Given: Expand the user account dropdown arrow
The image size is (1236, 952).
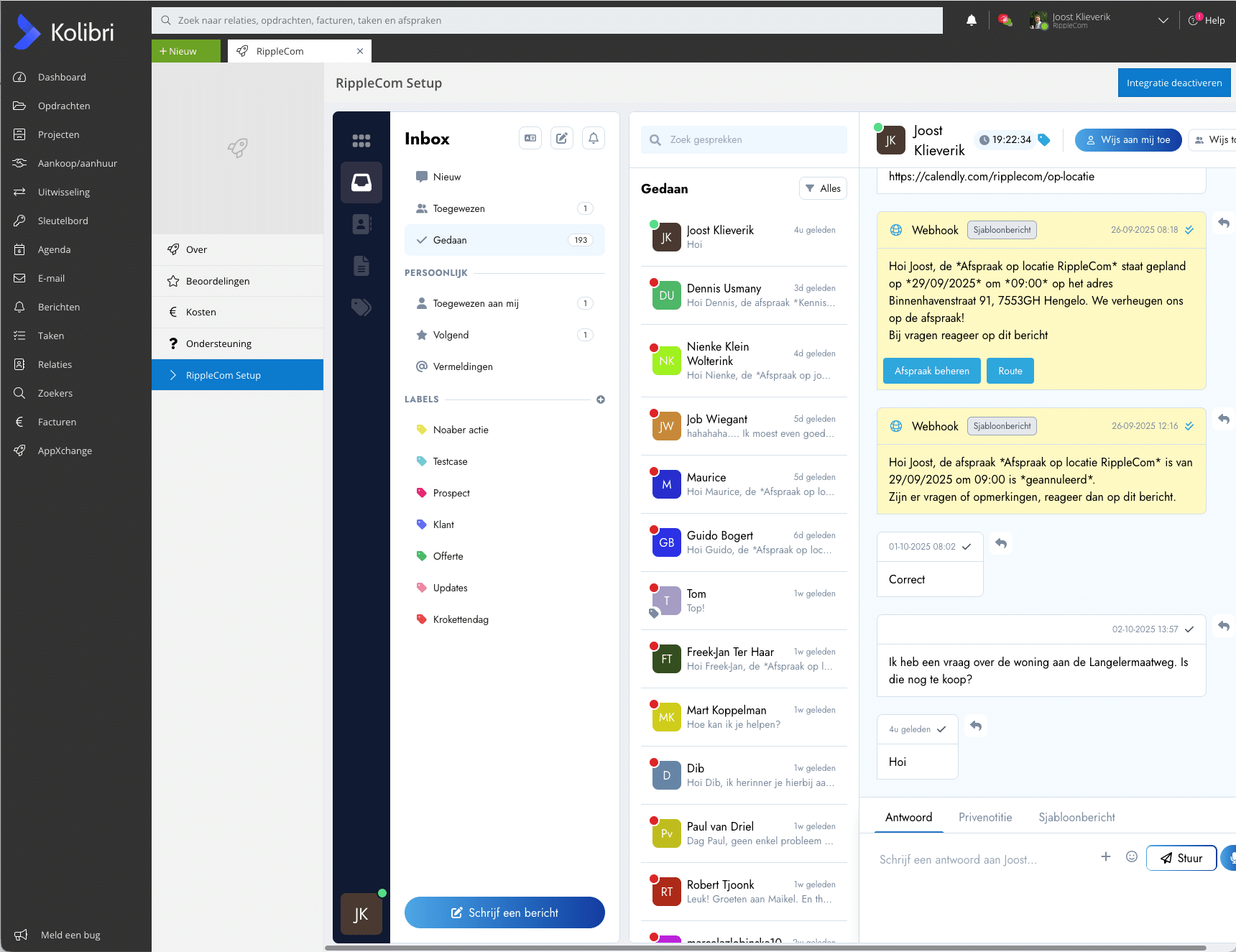Looking at the screenshot, I should [x=1163, y=21].
